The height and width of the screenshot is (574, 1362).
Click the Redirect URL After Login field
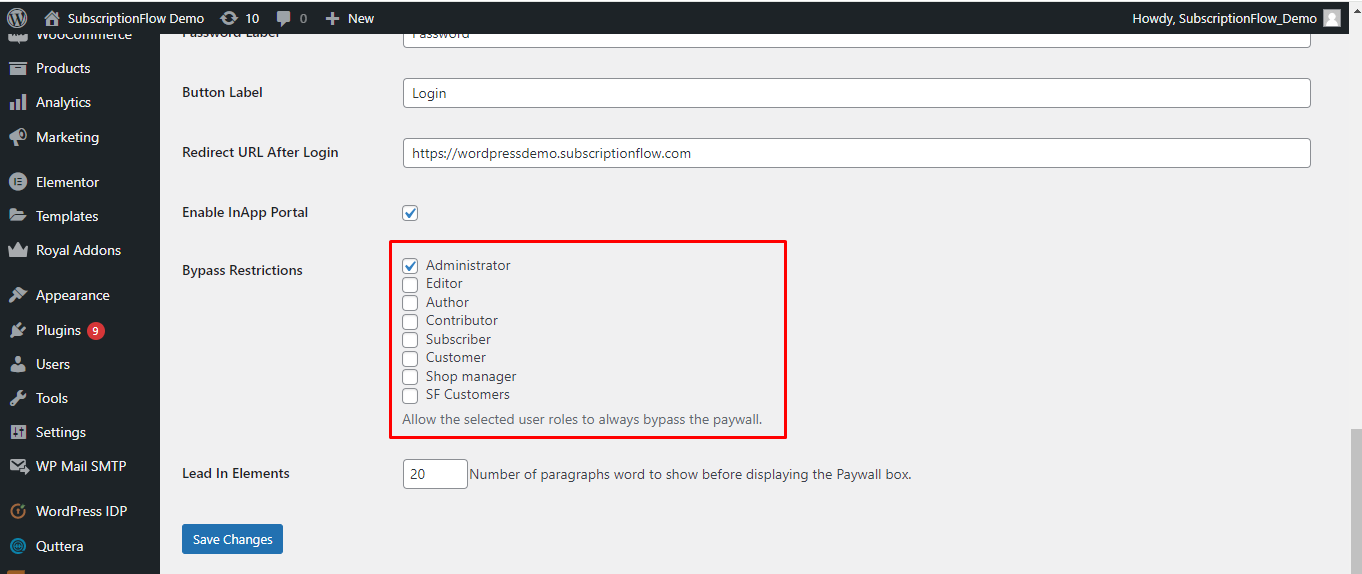(x=856, y=153)
